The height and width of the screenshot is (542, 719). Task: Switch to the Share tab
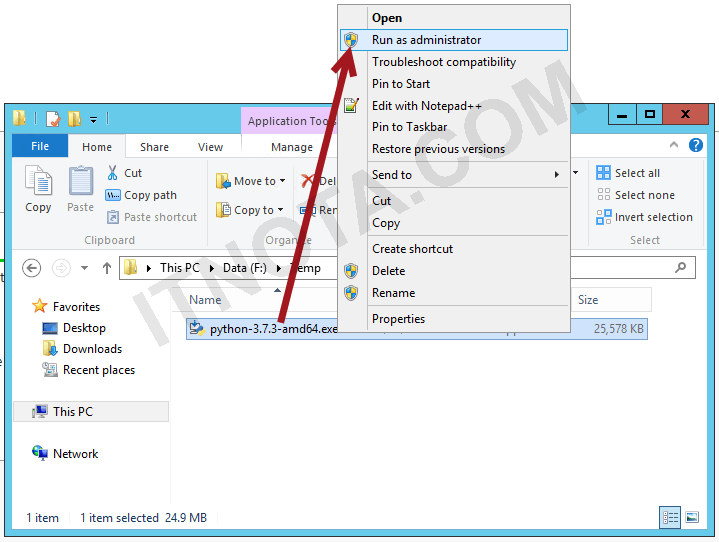(x=154, y=147)
